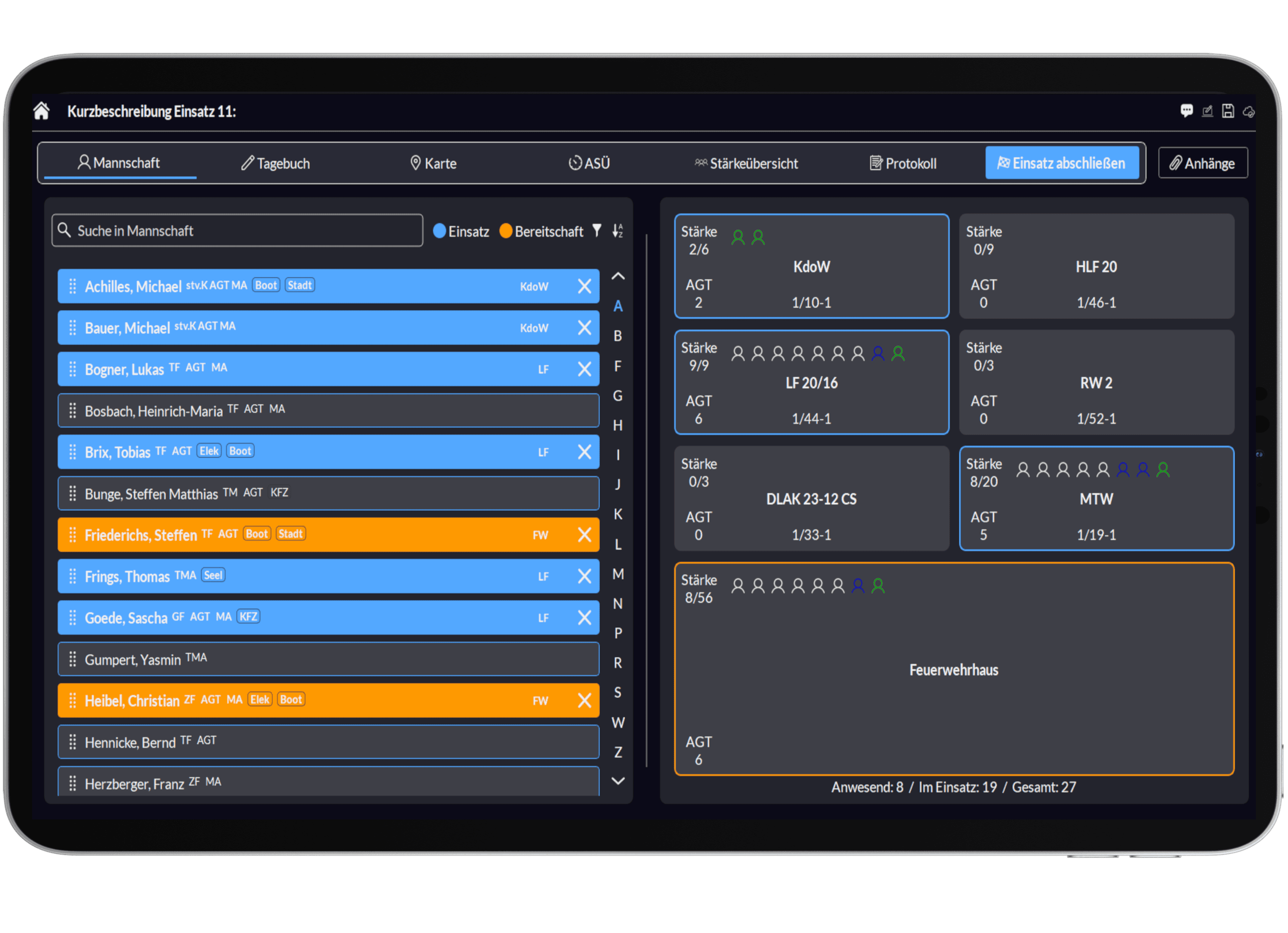Click the floppy disk save icon
The image size is (1288, 933).
click(1228, 112)
